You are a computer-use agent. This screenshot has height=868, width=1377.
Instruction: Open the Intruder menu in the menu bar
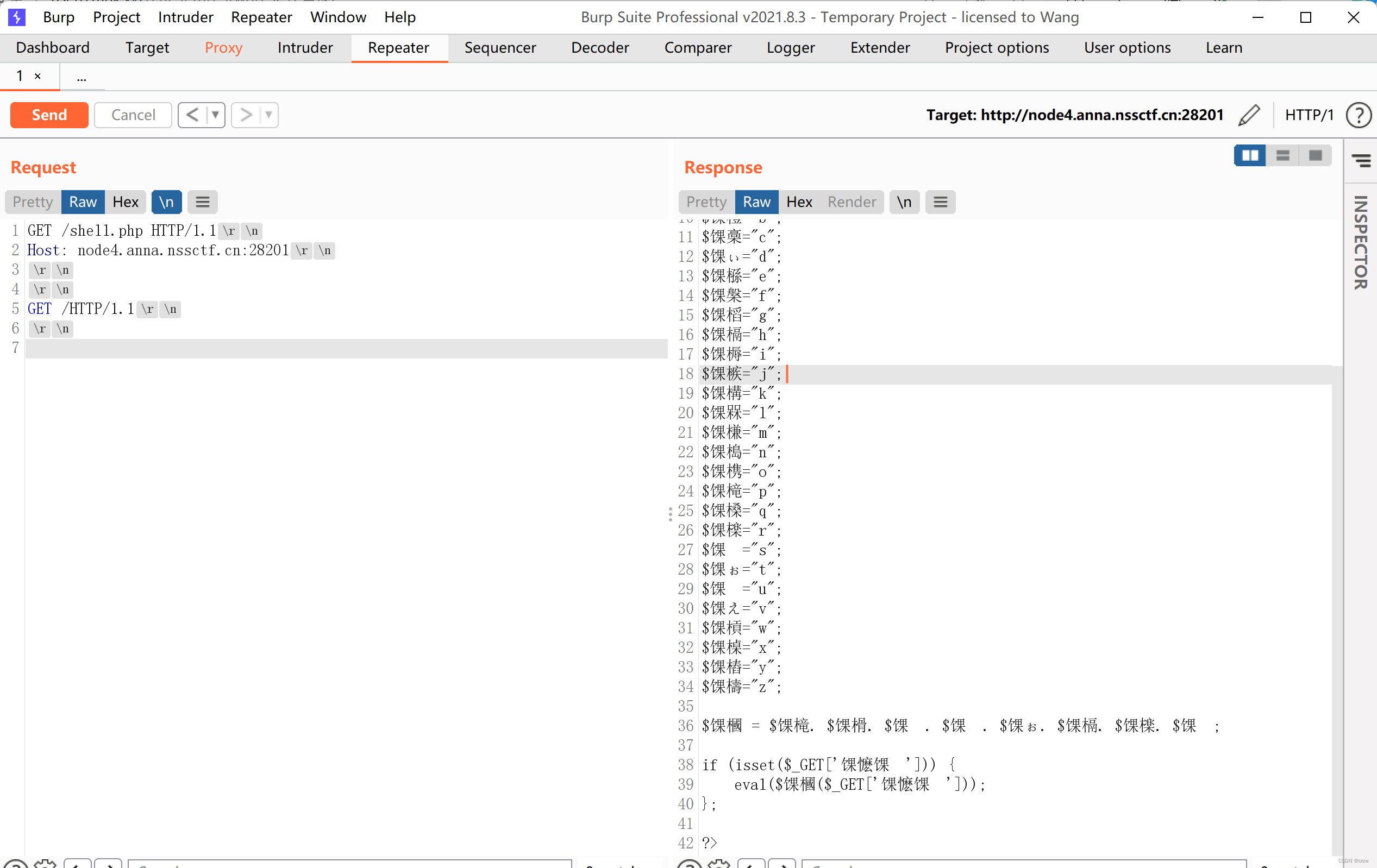185,17
